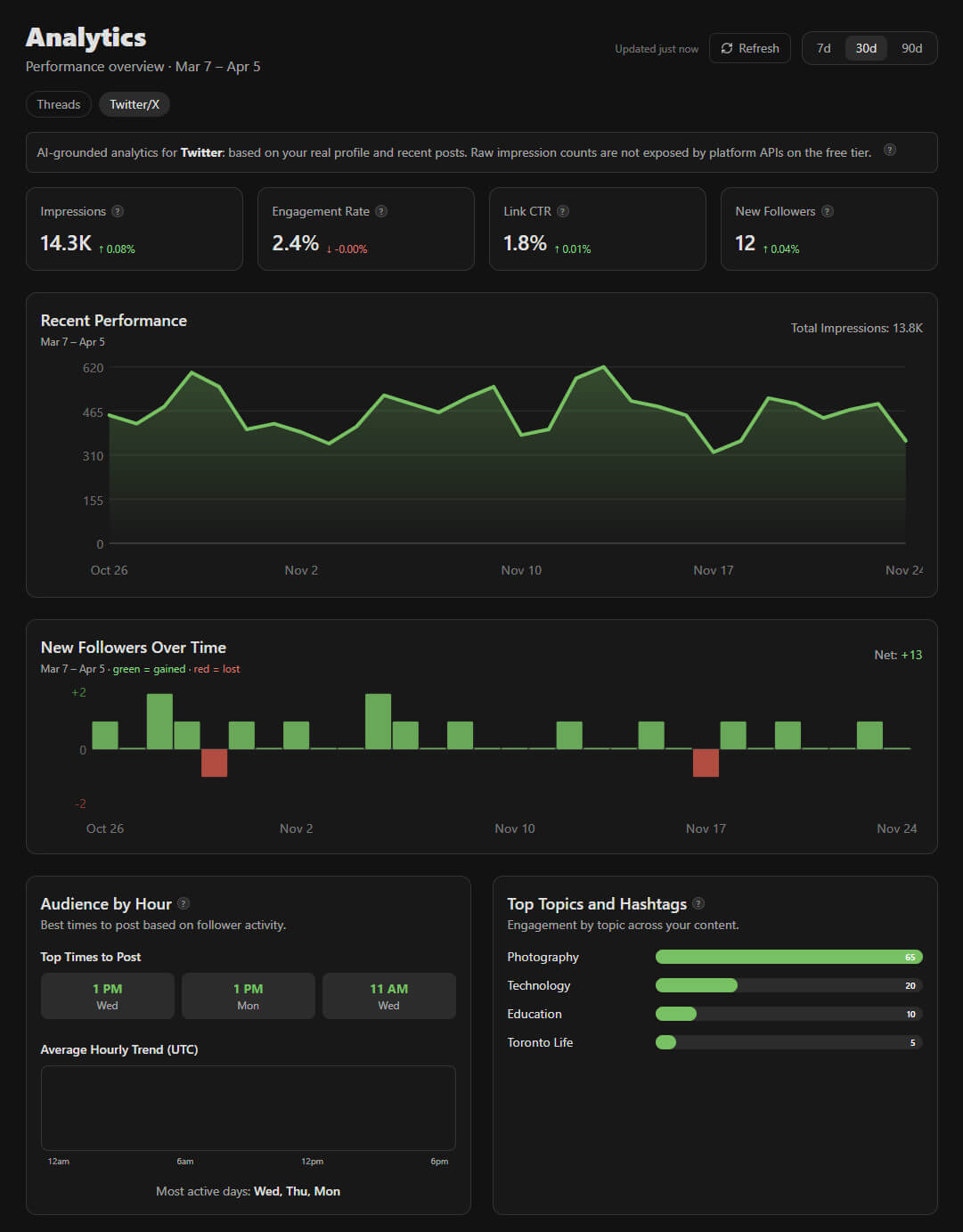Image resolution: width=963 pixels, height=1232 pixels.
Task: Click the Technology engagement bar
Action: (697, 985)
